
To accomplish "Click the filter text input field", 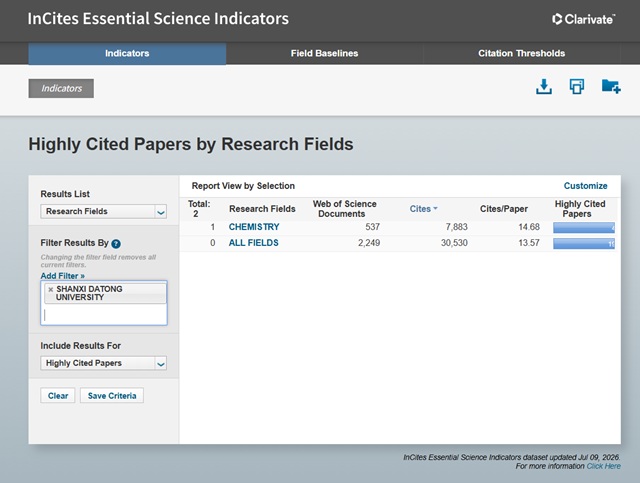I will [x=104, y=314].
